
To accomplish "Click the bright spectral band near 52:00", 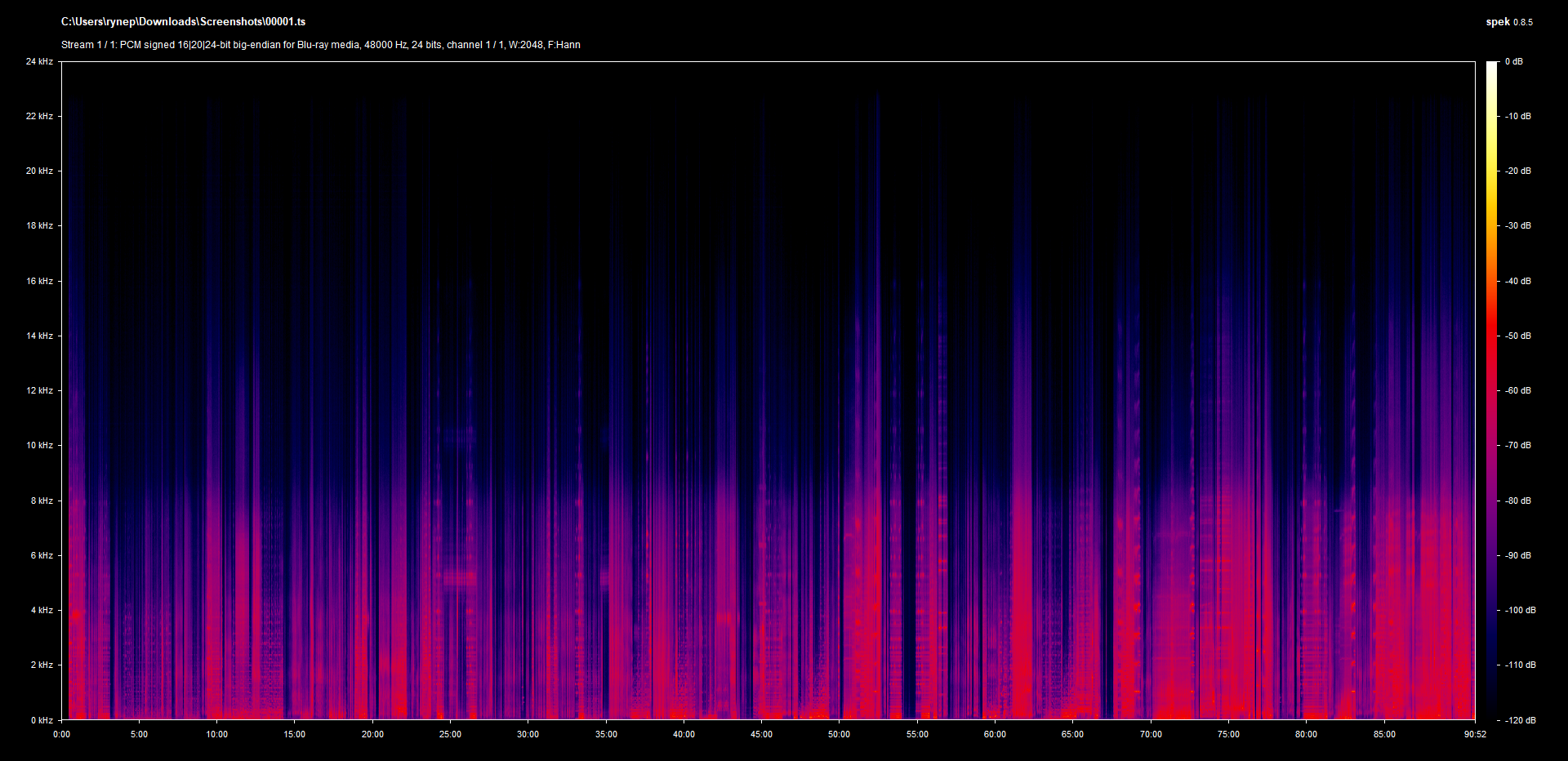I will 878,408.
